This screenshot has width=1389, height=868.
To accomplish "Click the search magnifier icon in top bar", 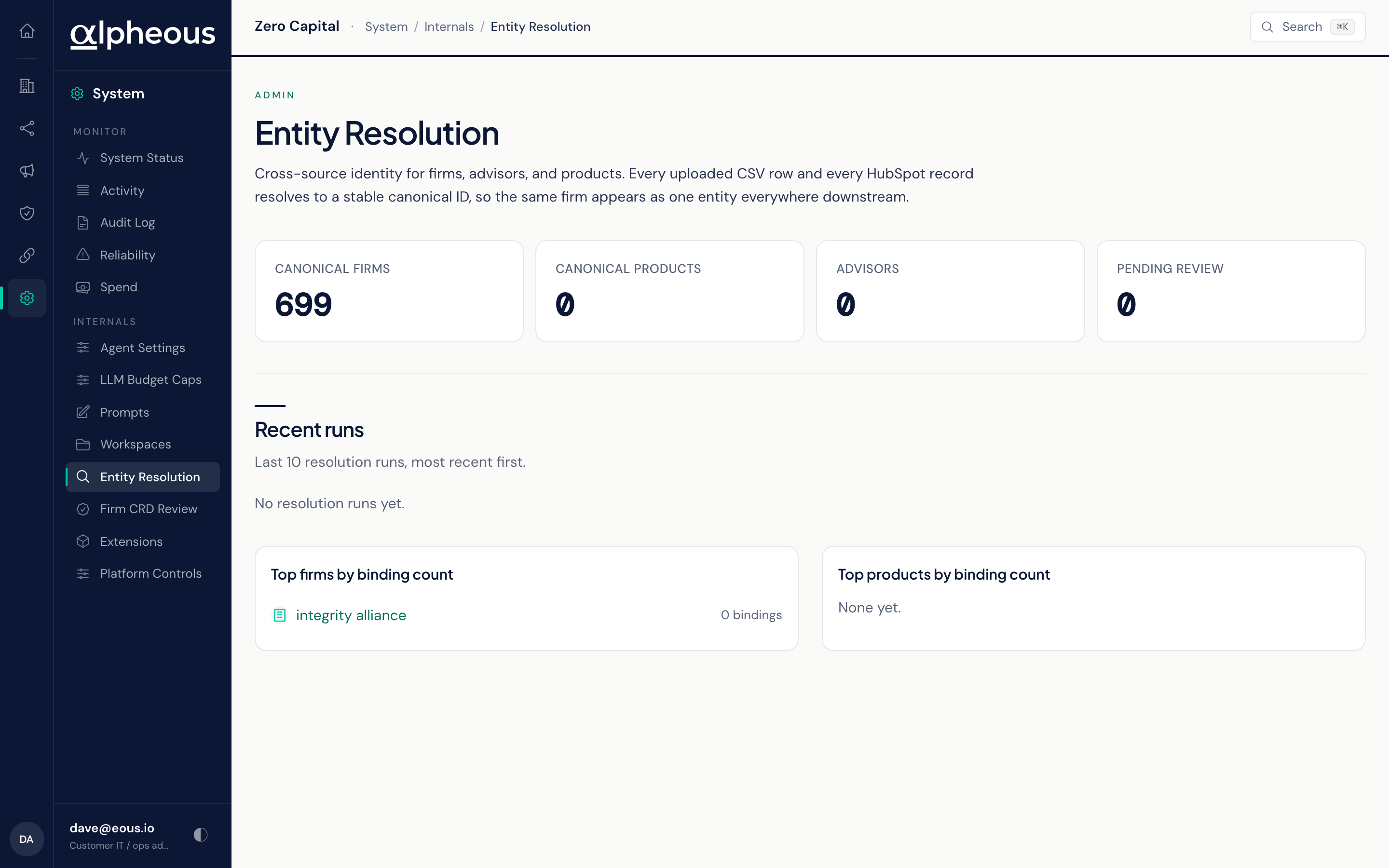I will tap(1267, 27).
